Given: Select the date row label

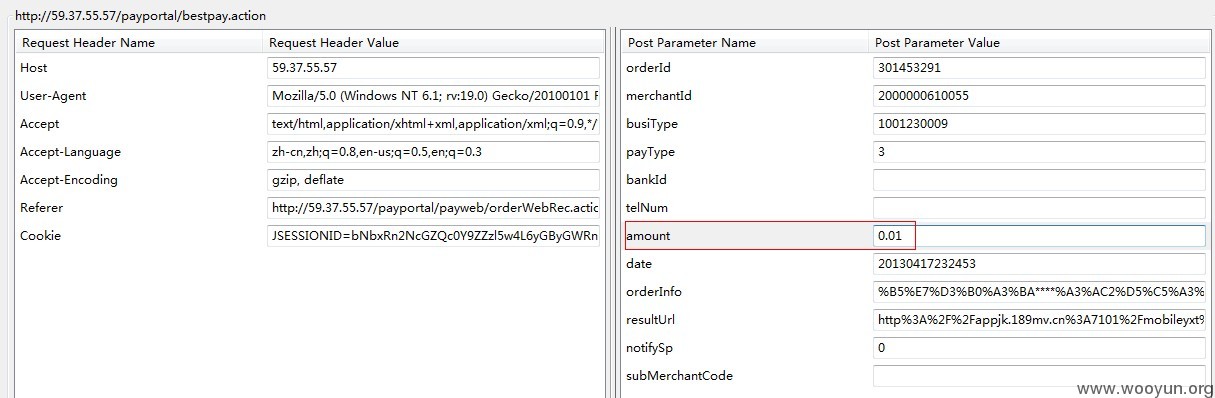Looking at the screenshot, I should coord(639,264).
